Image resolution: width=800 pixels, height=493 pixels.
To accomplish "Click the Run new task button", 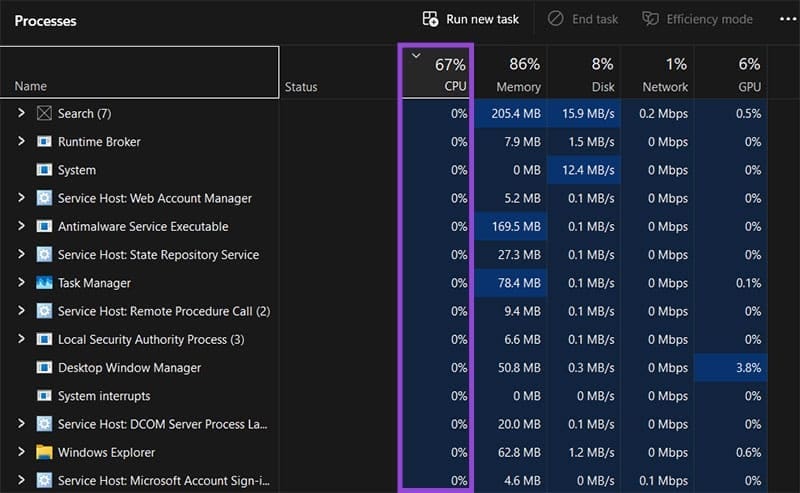I will click(471, 19).
